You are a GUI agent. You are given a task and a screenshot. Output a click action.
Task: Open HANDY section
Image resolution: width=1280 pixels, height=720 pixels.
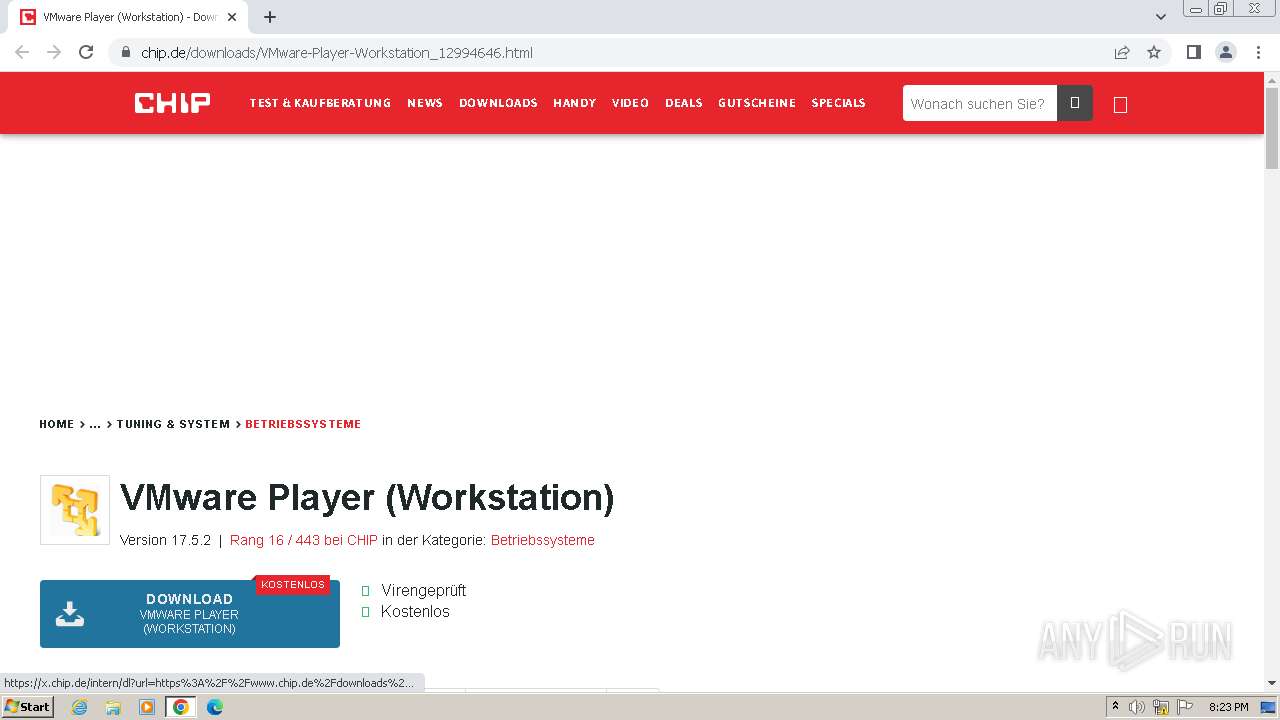click(x=575, y=103)
